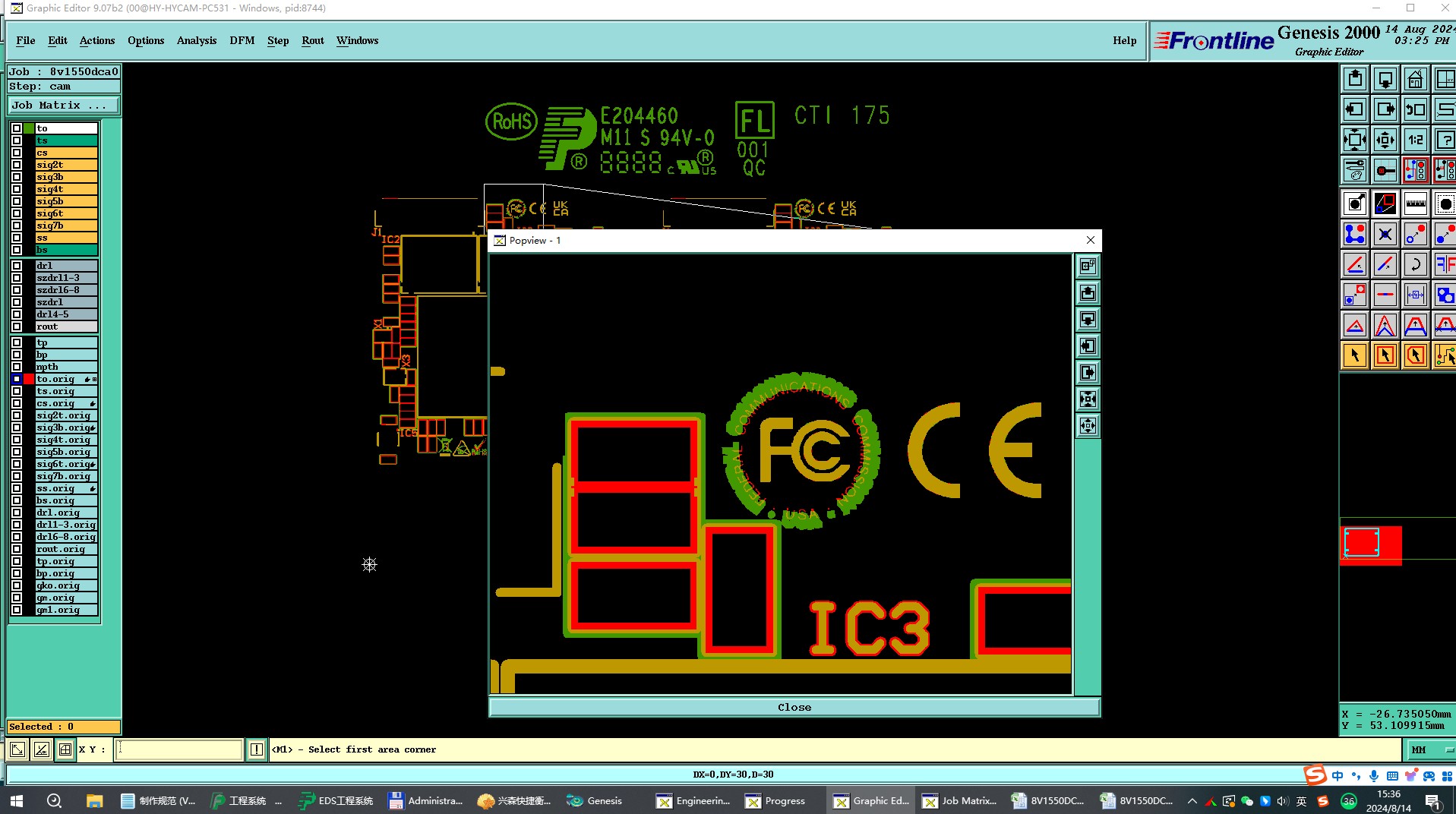
Task: Click zoom out icon in Popview window
Action: click(x=1088, y=426)
